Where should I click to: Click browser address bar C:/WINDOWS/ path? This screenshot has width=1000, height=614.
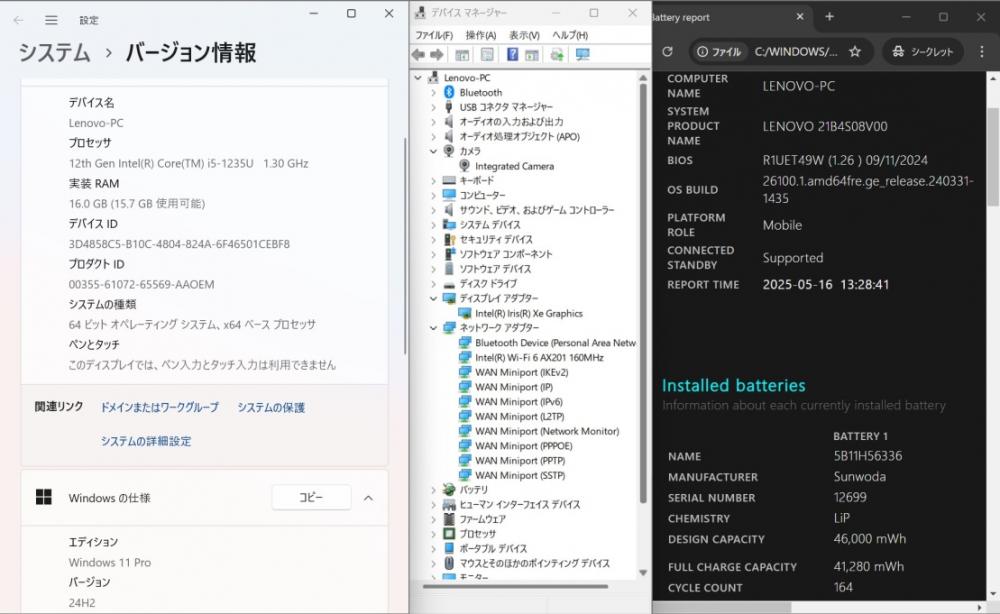click(x=796, y=52)
